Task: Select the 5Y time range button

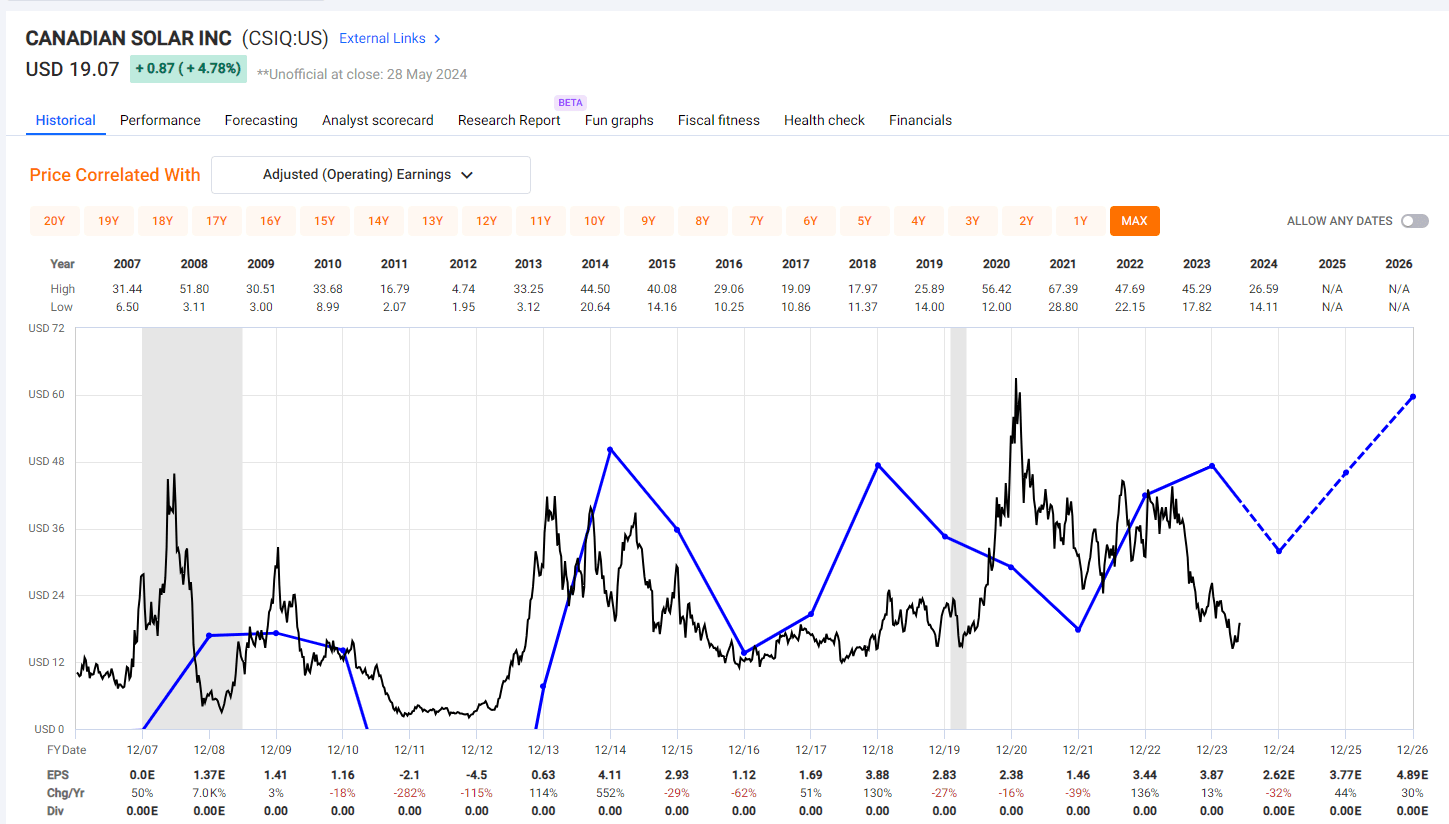Action: [x=865, y=221]
